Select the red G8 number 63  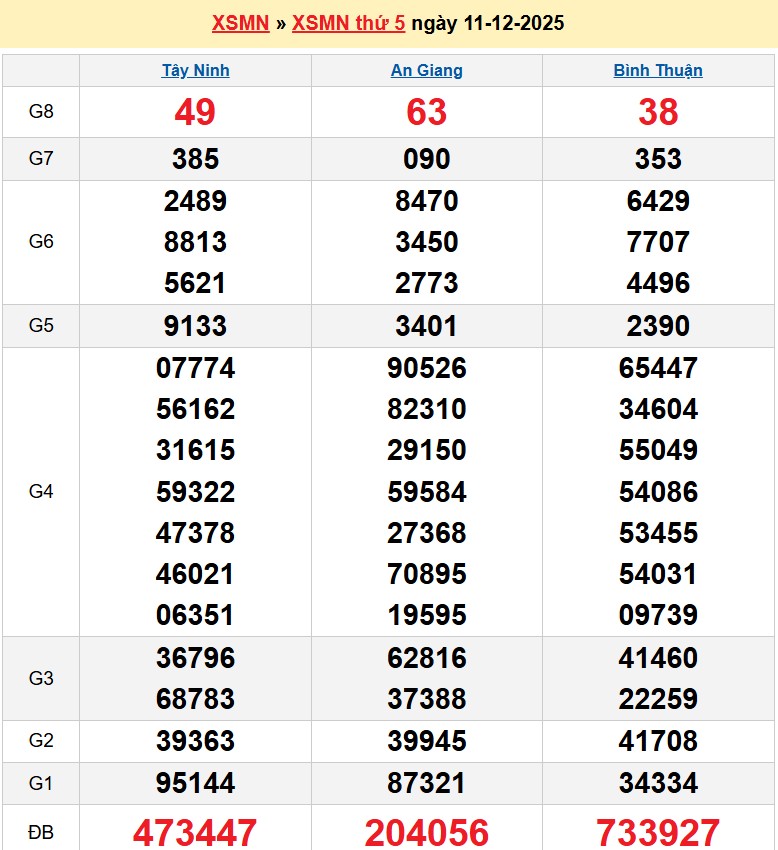point(426,112)
